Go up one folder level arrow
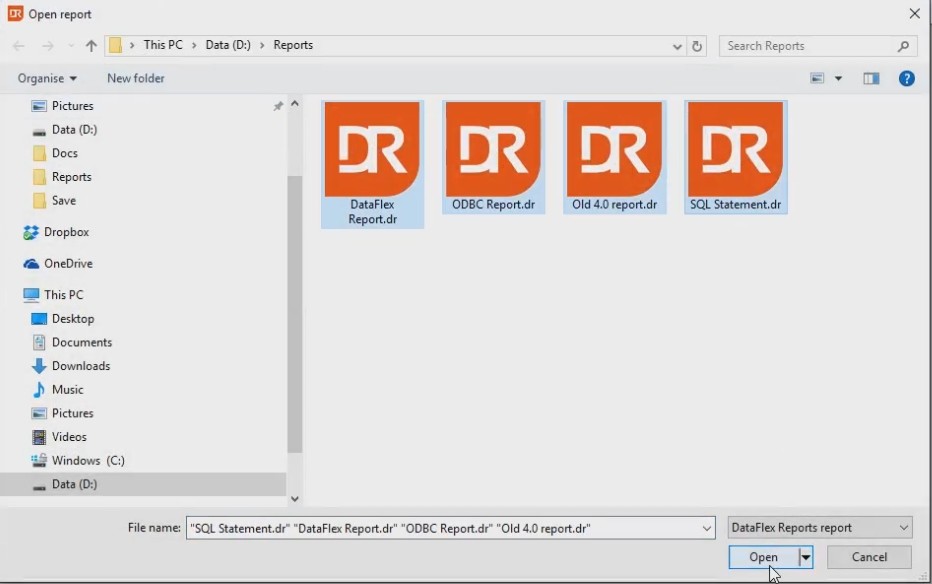 (x=91, y=46)
